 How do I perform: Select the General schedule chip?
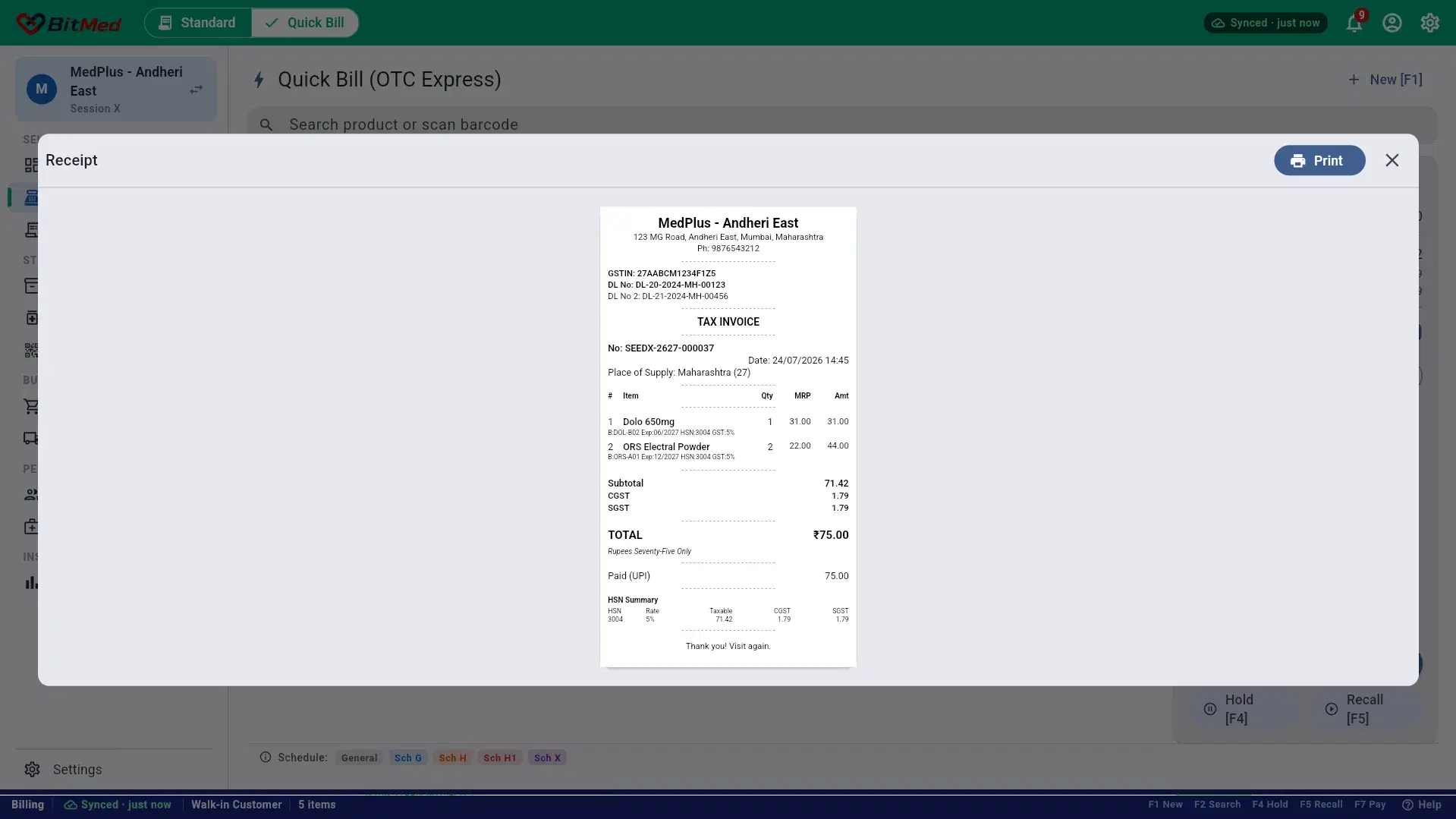click(359, 758)
